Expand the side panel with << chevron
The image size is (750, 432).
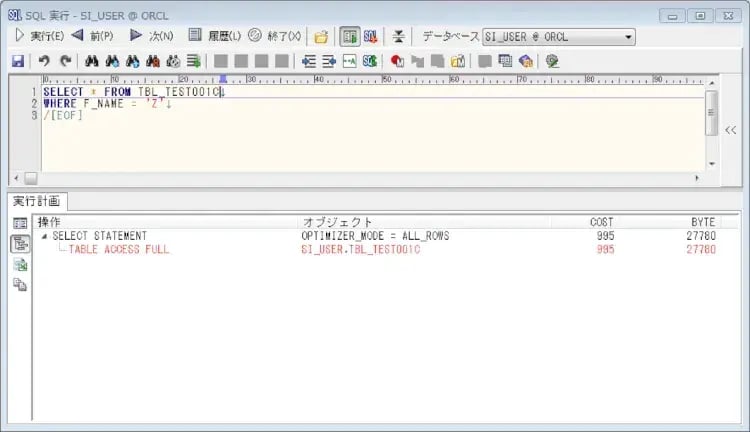point(730,129)
